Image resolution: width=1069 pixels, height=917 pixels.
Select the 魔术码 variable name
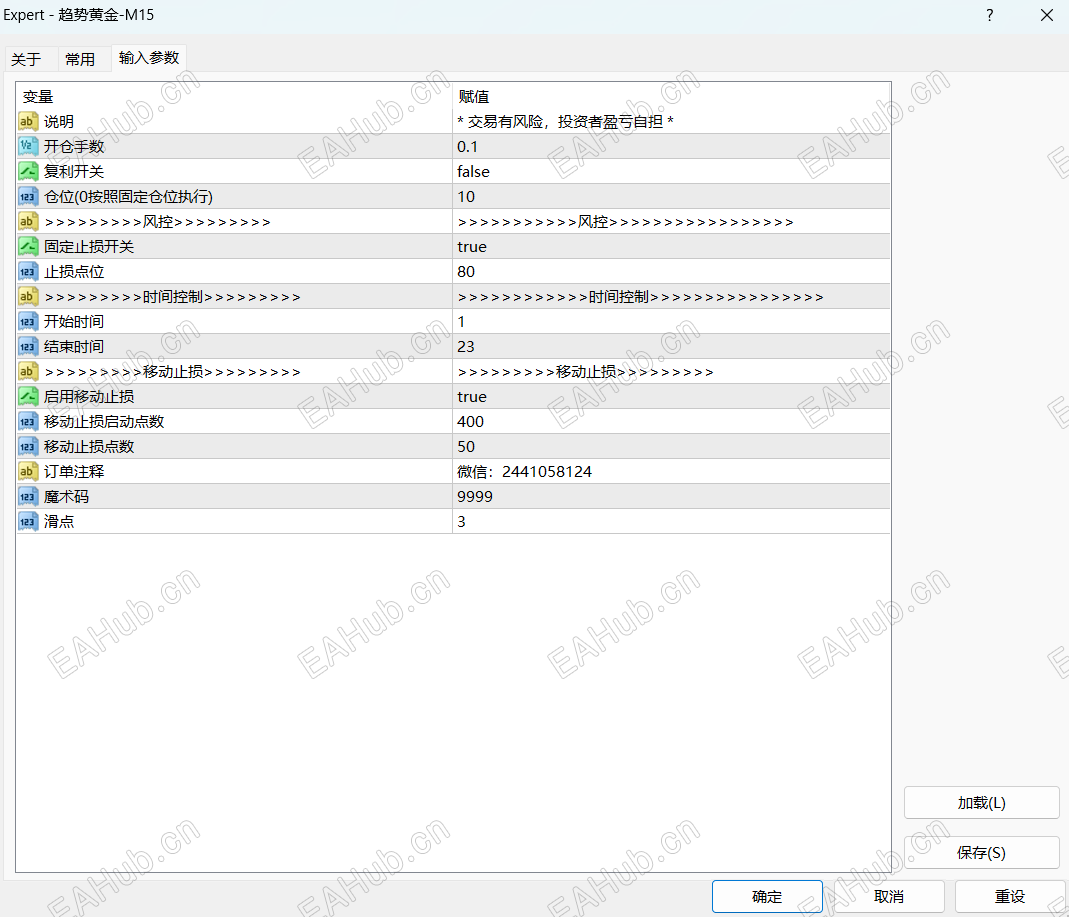pos(66,496)
